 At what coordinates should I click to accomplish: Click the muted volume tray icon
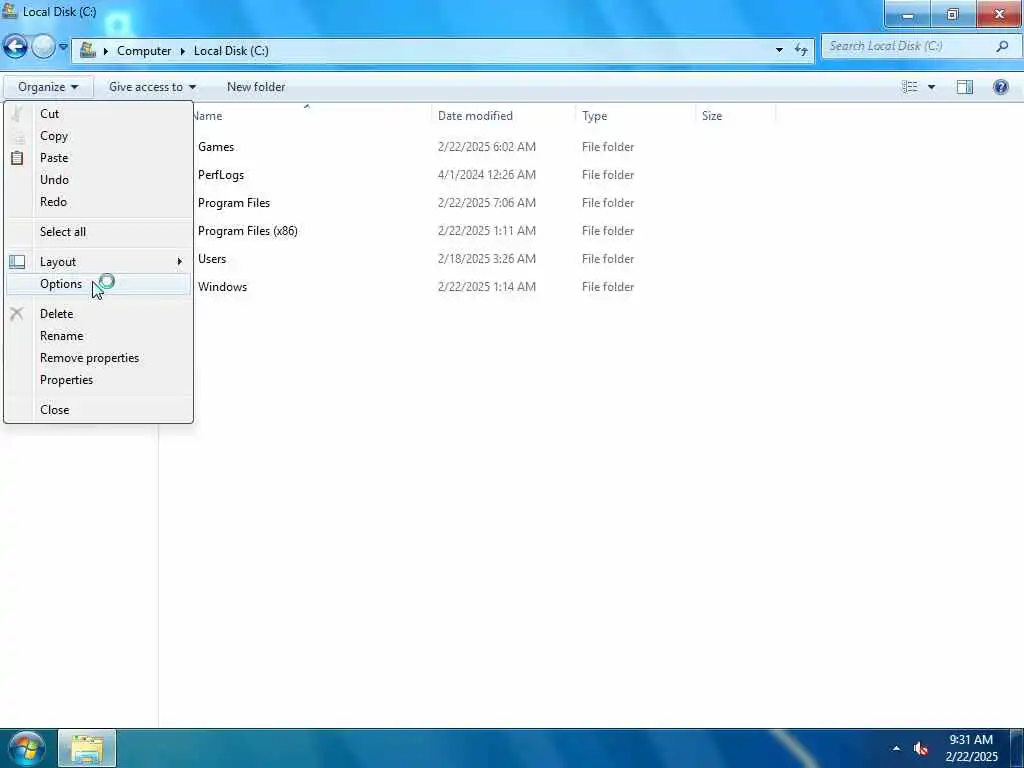coord(921,749)
